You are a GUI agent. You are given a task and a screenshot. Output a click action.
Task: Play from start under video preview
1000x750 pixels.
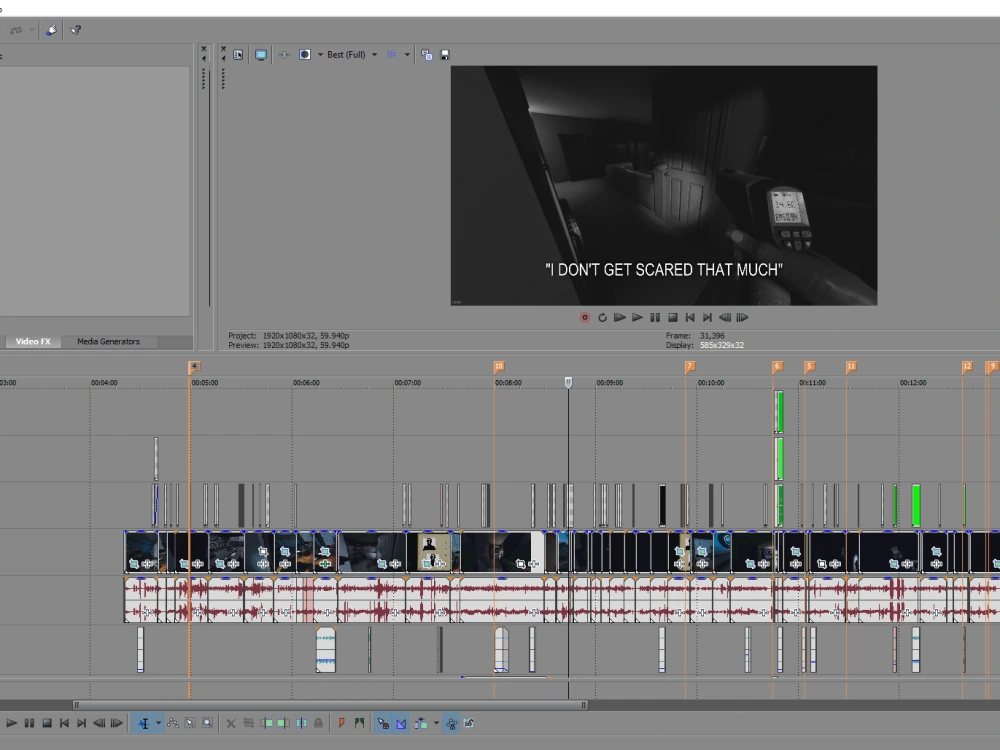point(619,318)
